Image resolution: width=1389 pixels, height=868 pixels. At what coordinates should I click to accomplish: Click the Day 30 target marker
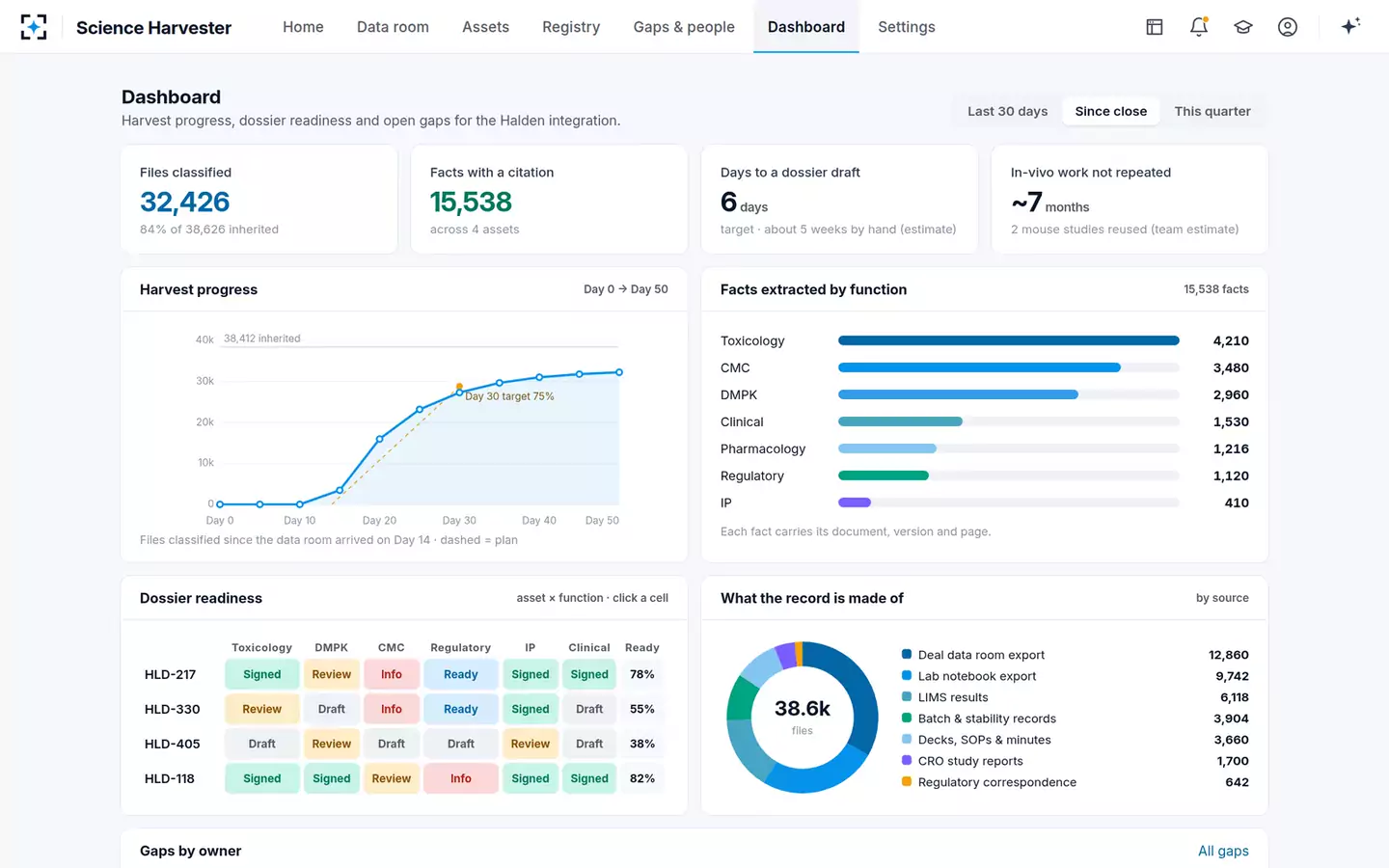click(x=459, y=387)
